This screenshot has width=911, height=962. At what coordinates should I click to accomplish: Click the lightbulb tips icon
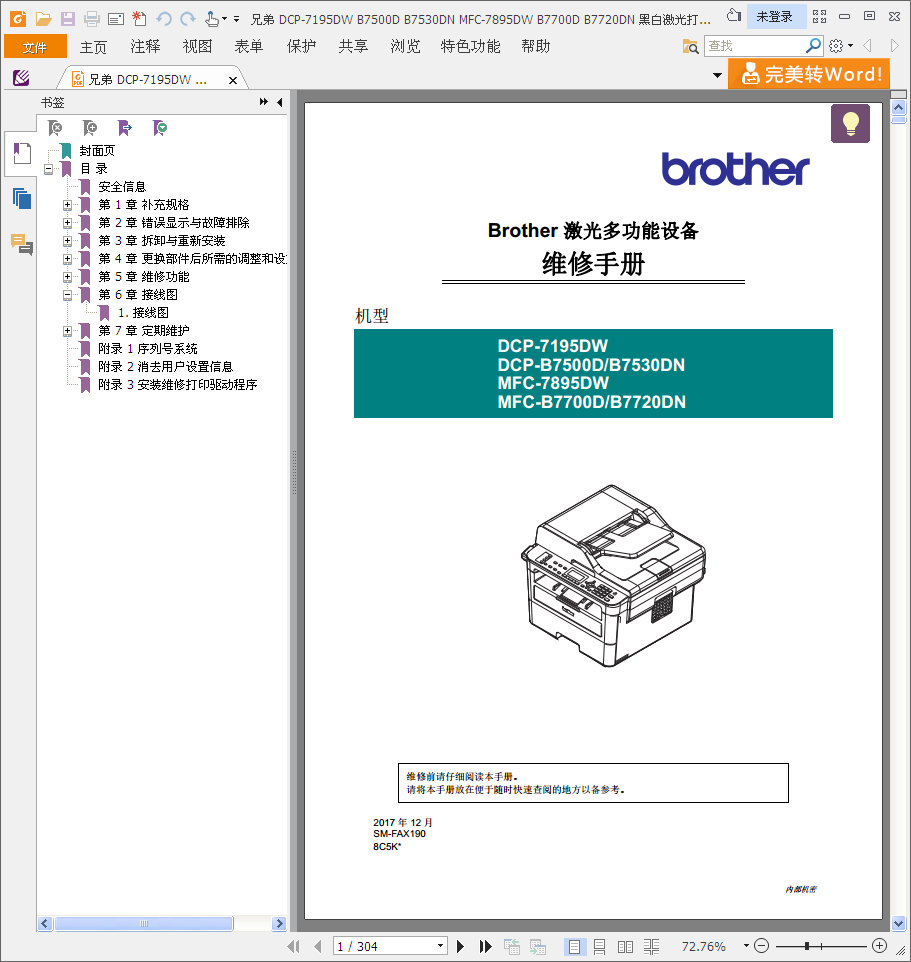(x=850, y=123)
